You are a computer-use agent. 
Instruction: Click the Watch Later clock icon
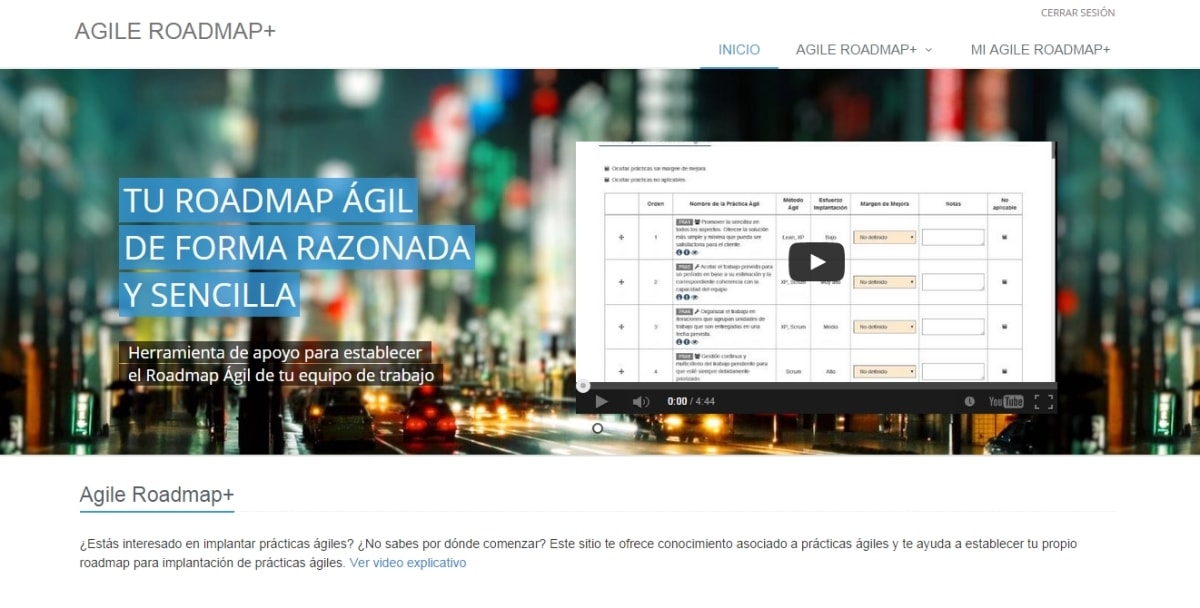pyautogui.click(x=969, y=401)
